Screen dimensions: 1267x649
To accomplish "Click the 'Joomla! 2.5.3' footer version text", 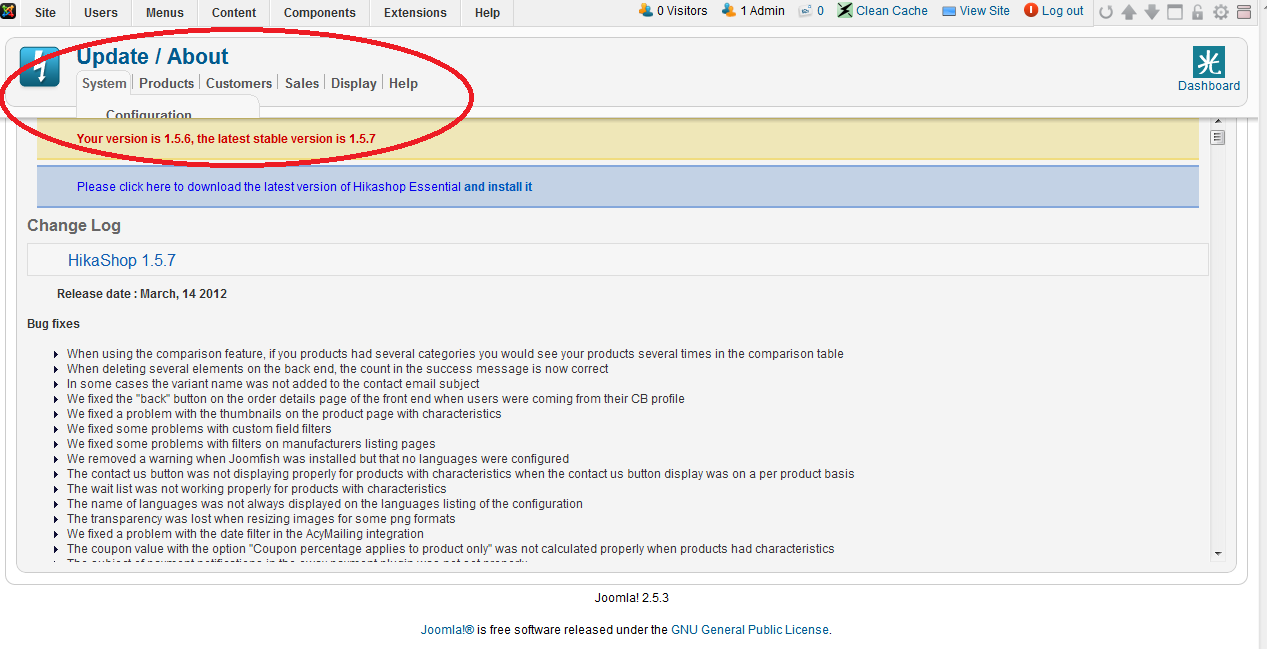I will [x=632, y=598].
